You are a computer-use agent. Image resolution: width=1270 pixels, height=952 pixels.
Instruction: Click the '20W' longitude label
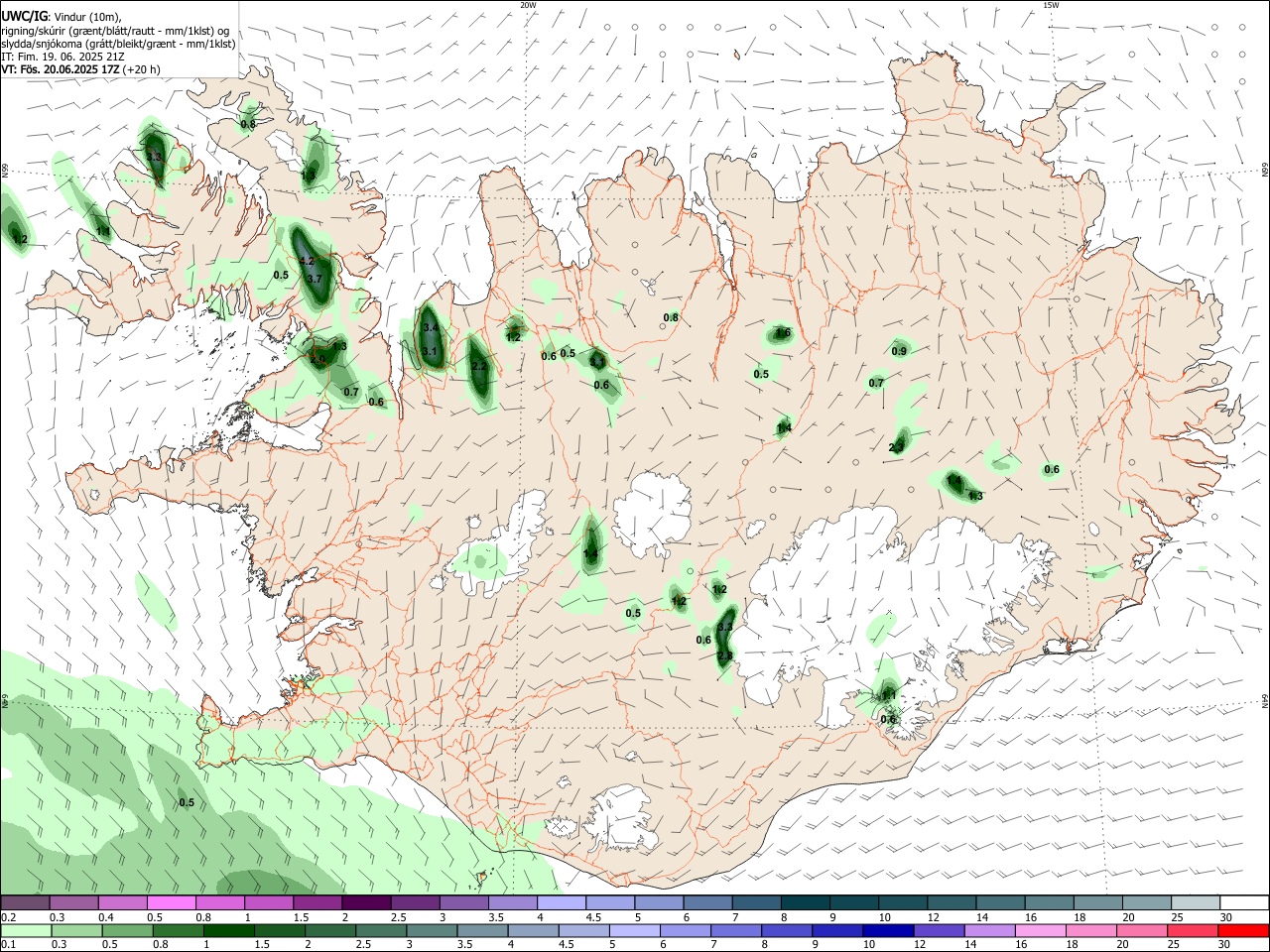click(528, 5)
